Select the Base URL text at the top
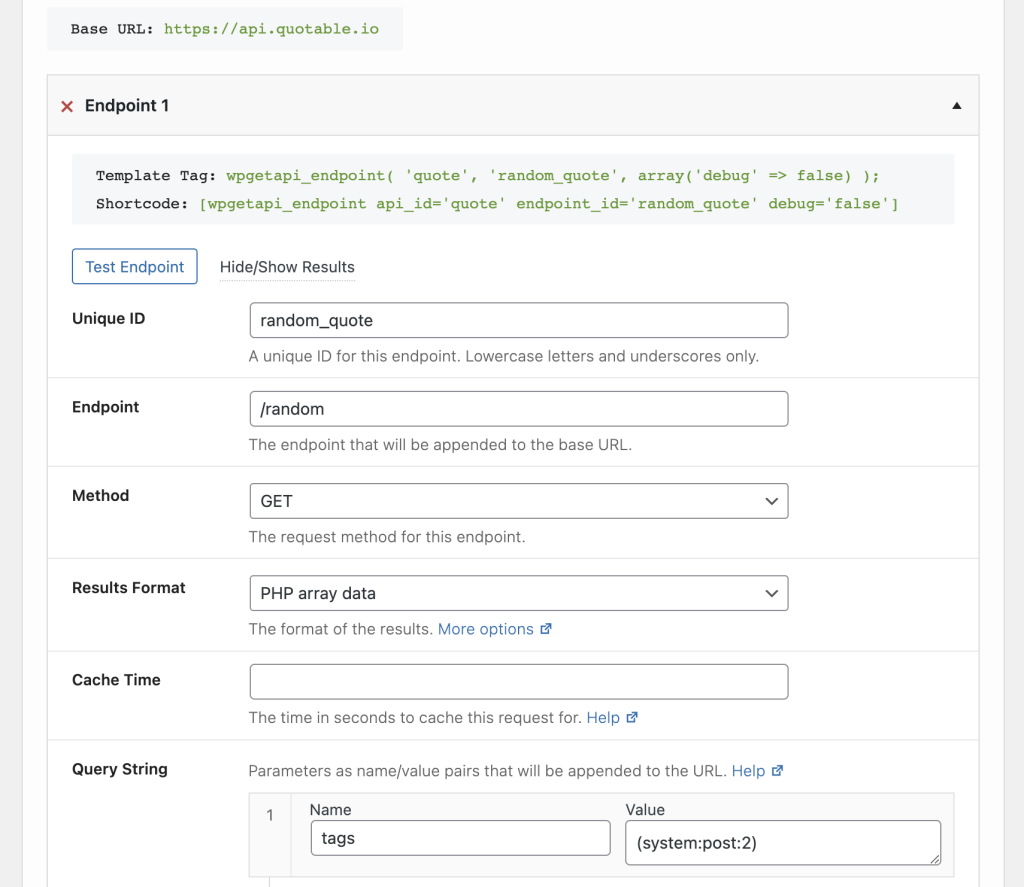Image resolution: width=1024 pixels, height=887 pixels. [224, 28]
